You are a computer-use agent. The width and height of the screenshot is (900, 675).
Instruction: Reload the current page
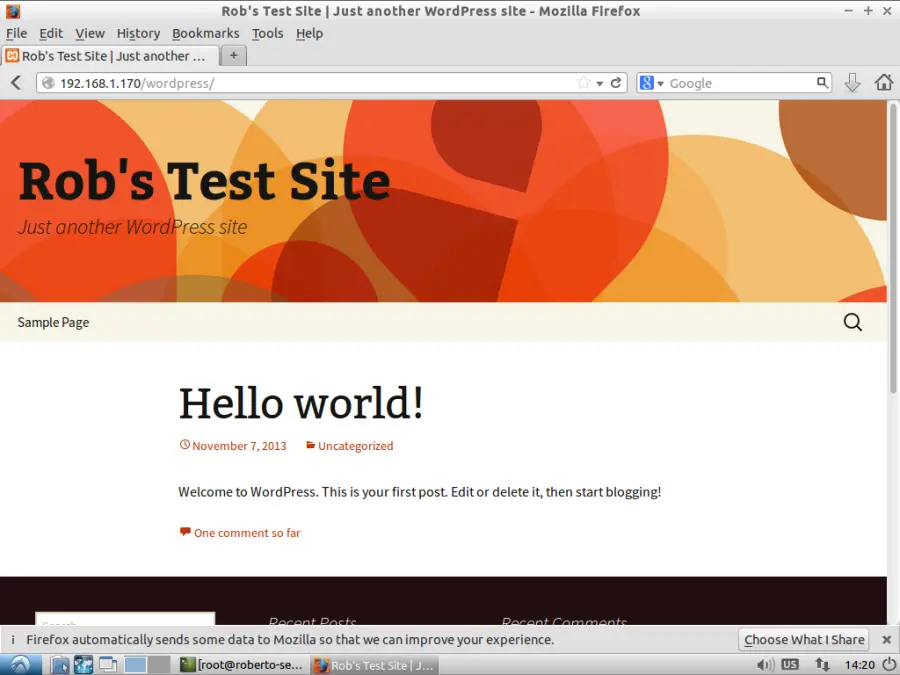pyautogui.click(x=616, y=83)
